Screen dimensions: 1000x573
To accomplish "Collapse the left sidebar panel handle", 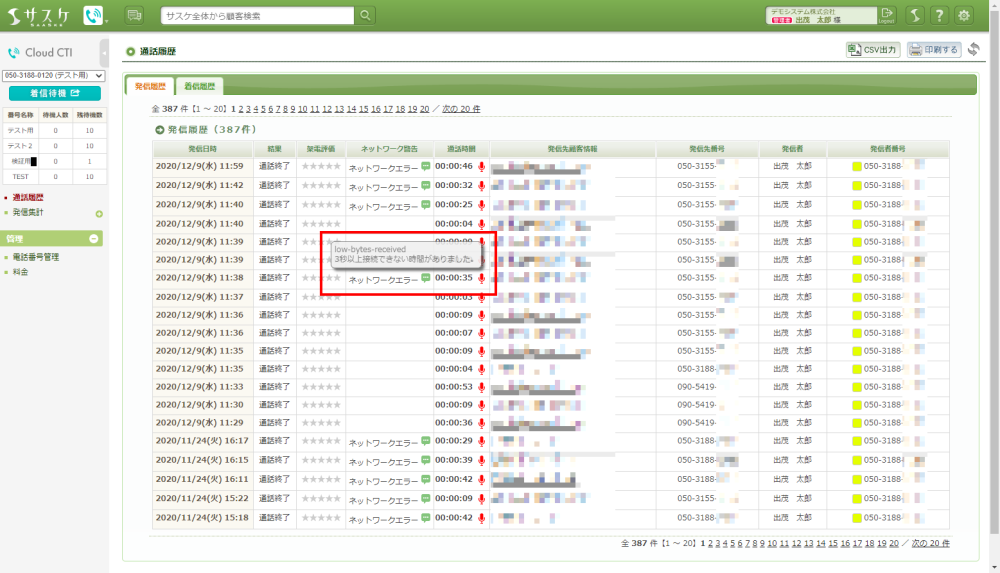I will pos(105,53).
